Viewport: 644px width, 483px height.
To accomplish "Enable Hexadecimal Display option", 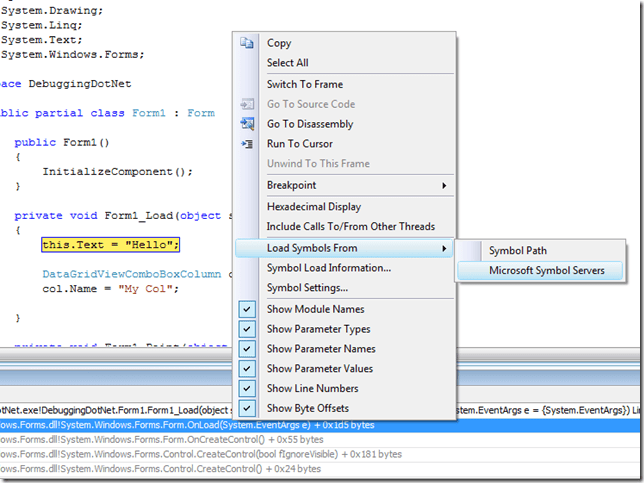I will [x=313, y=207].
